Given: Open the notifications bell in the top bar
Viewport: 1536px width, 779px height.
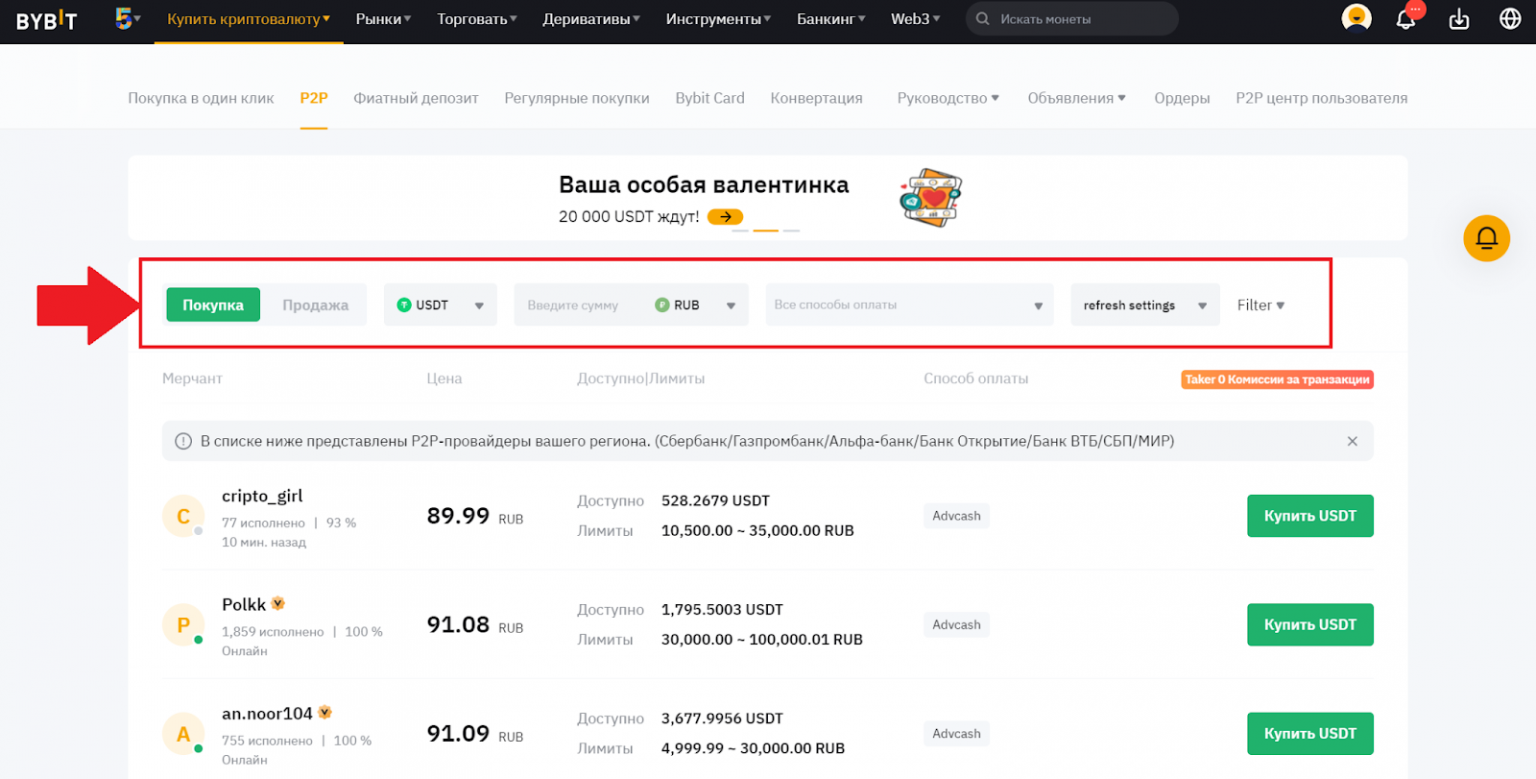Looking at the screenshot, I should point(1406,19).
